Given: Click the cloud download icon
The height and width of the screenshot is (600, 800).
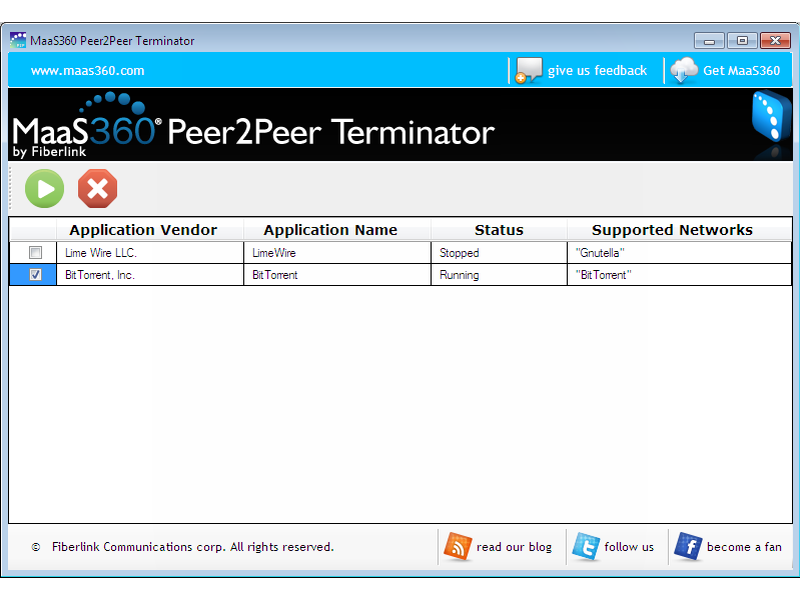Looking at the screenshot, I should (x=684, y=70).
